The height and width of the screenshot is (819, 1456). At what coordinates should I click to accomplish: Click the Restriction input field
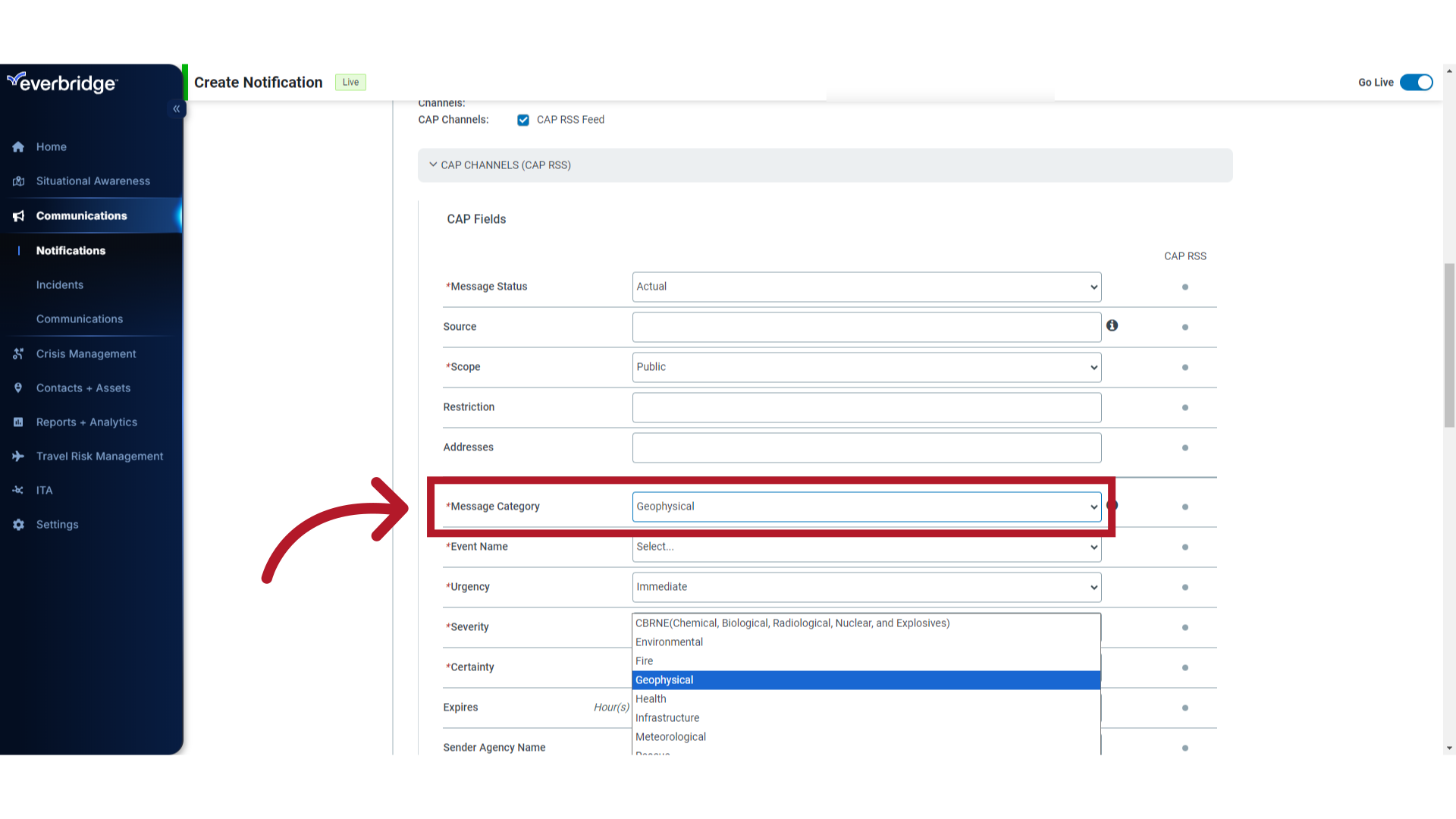click(867, 407)
